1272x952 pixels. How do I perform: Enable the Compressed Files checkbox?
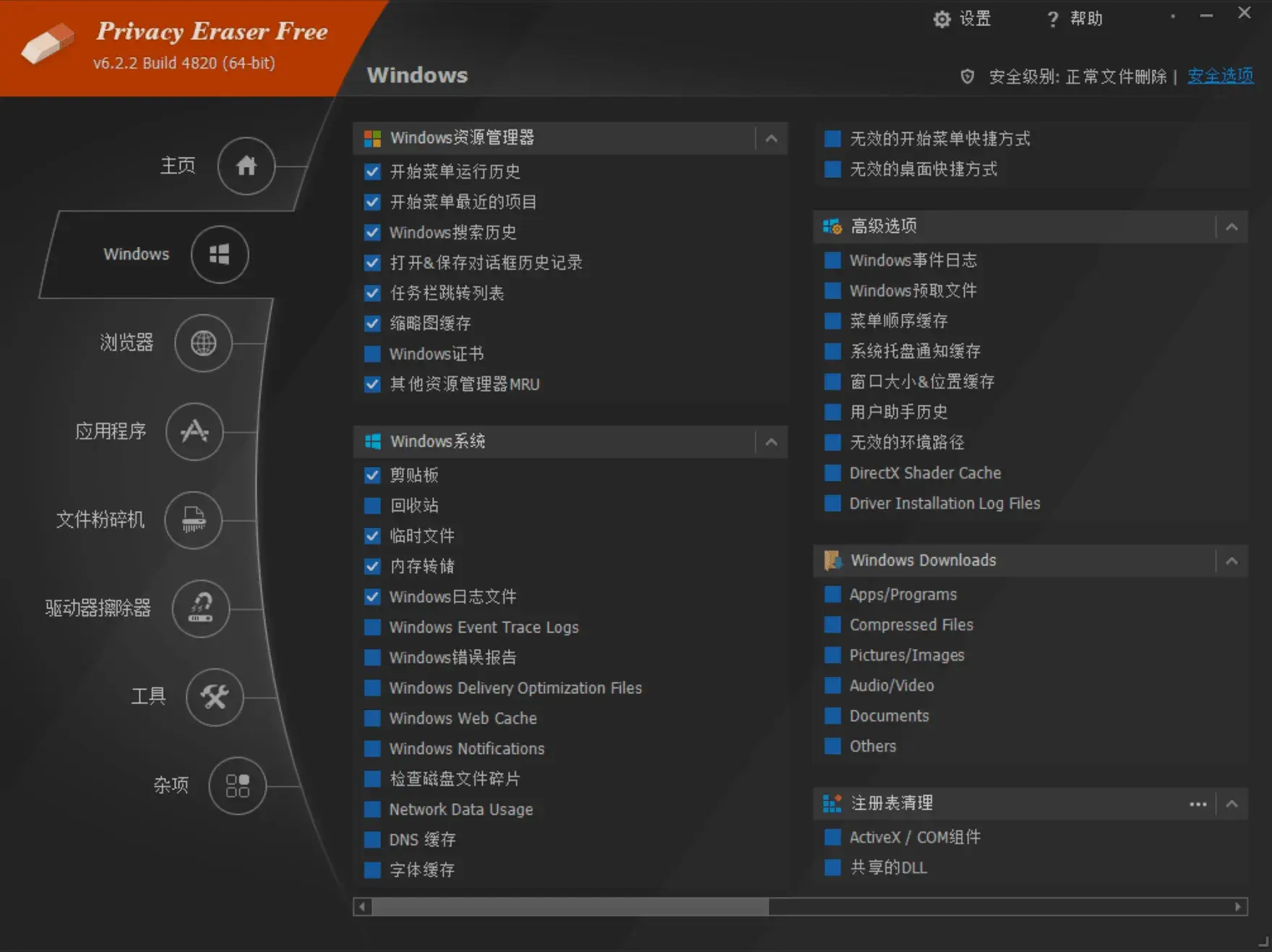(x=833, y=625)
